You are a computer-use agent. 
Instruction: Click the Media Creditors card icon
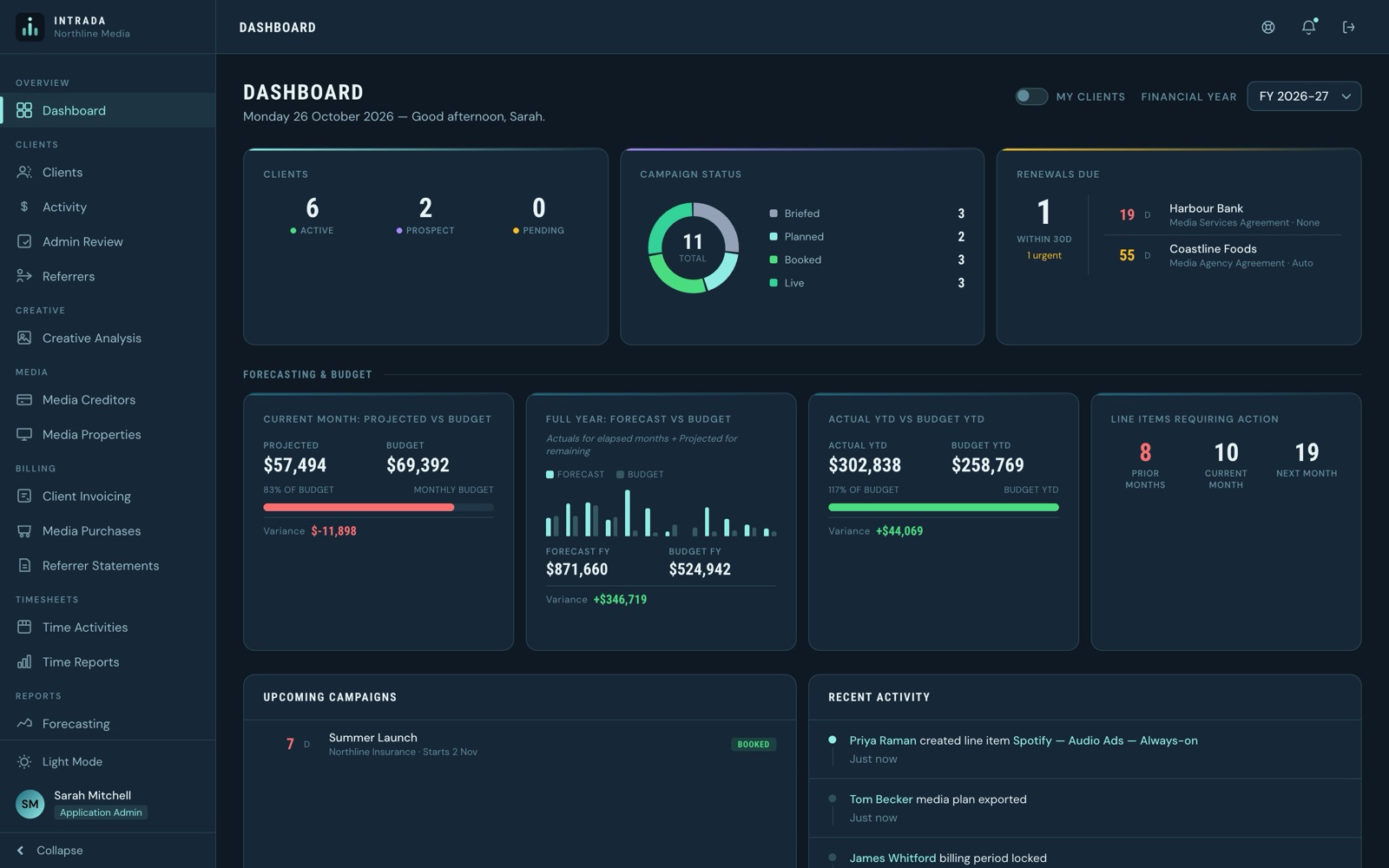[x=24, y=399]
